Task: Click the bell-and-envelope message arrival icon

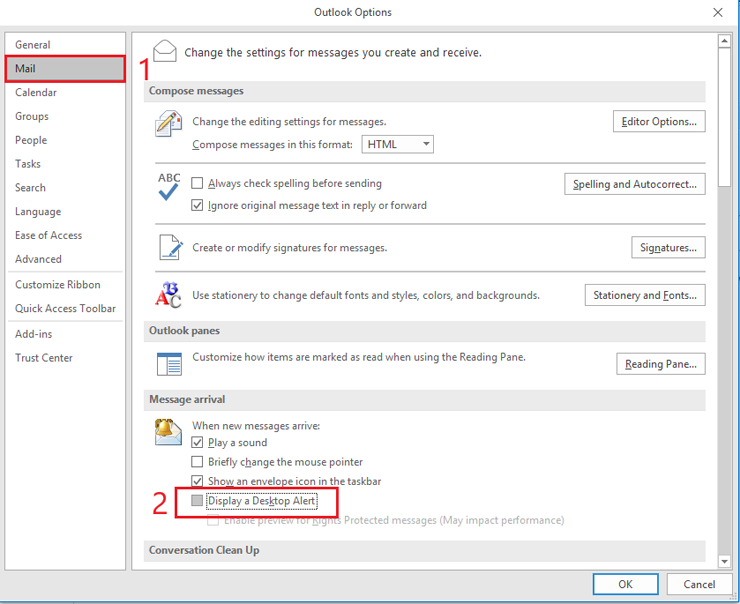Action: coord(168,432)
